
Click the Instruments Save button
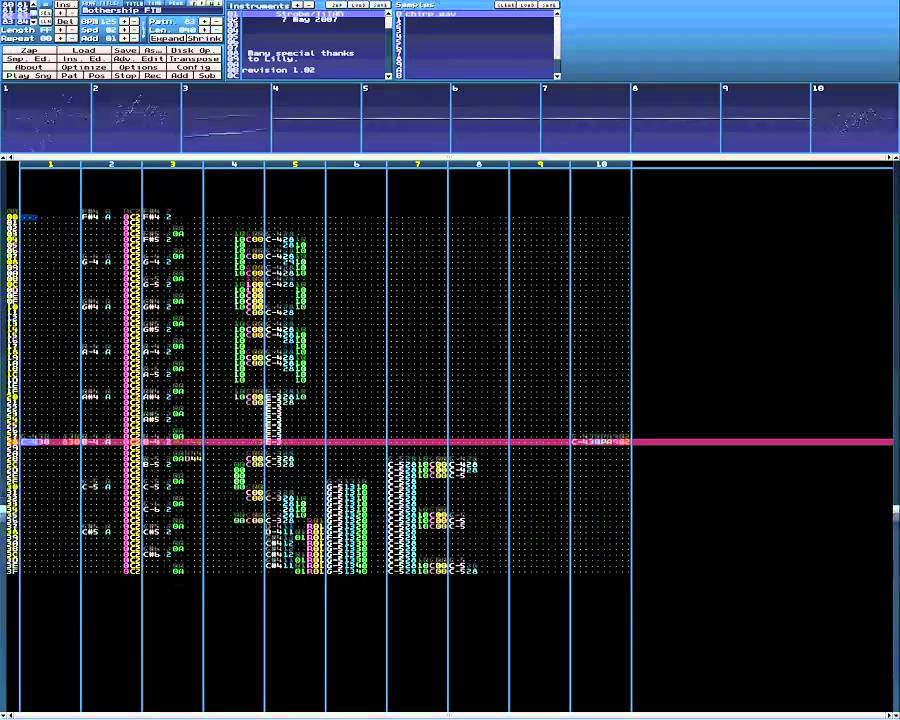click(380, 5)
